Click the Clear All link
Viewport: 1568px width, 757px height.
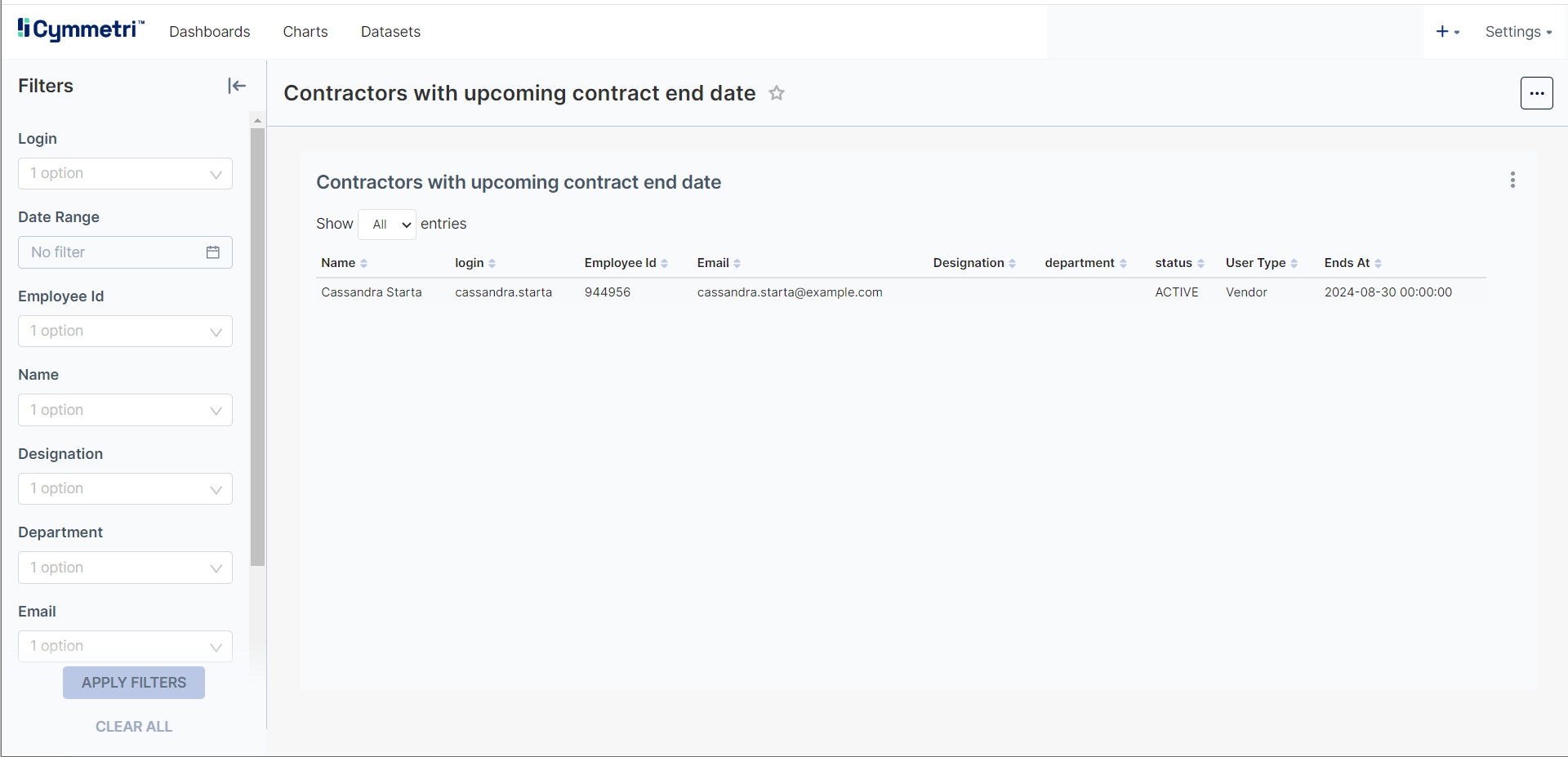click(x=134, y=727)
